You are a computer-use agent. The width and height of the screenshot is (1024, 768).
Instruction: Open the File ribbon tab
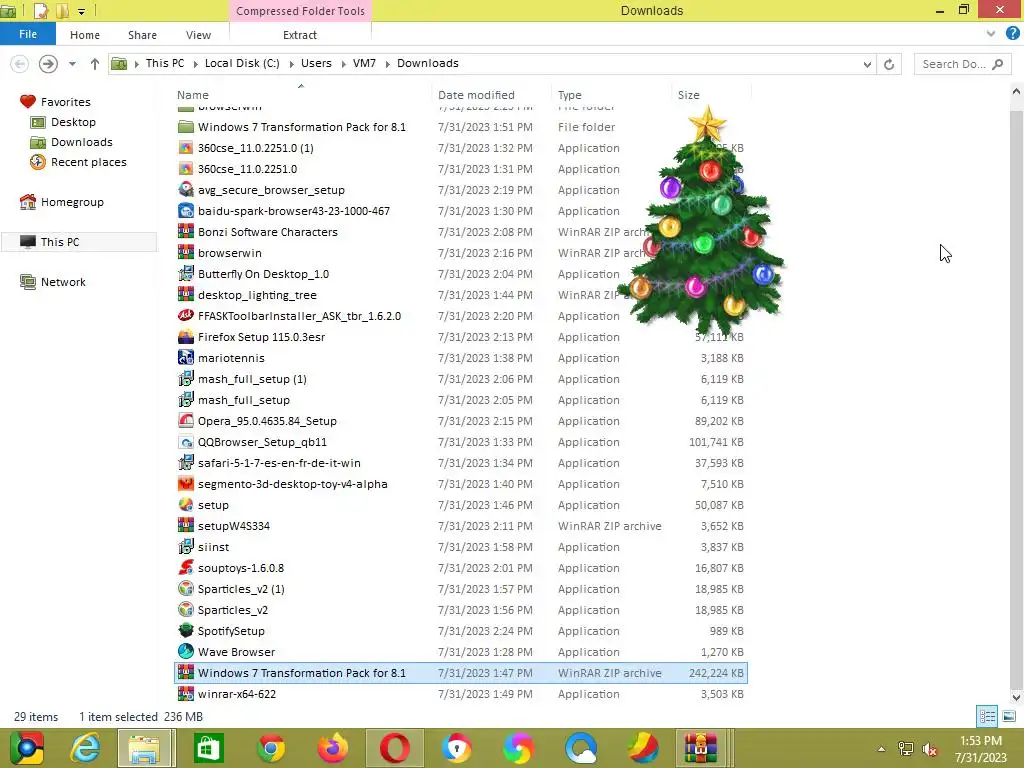(x=27, y=34)
